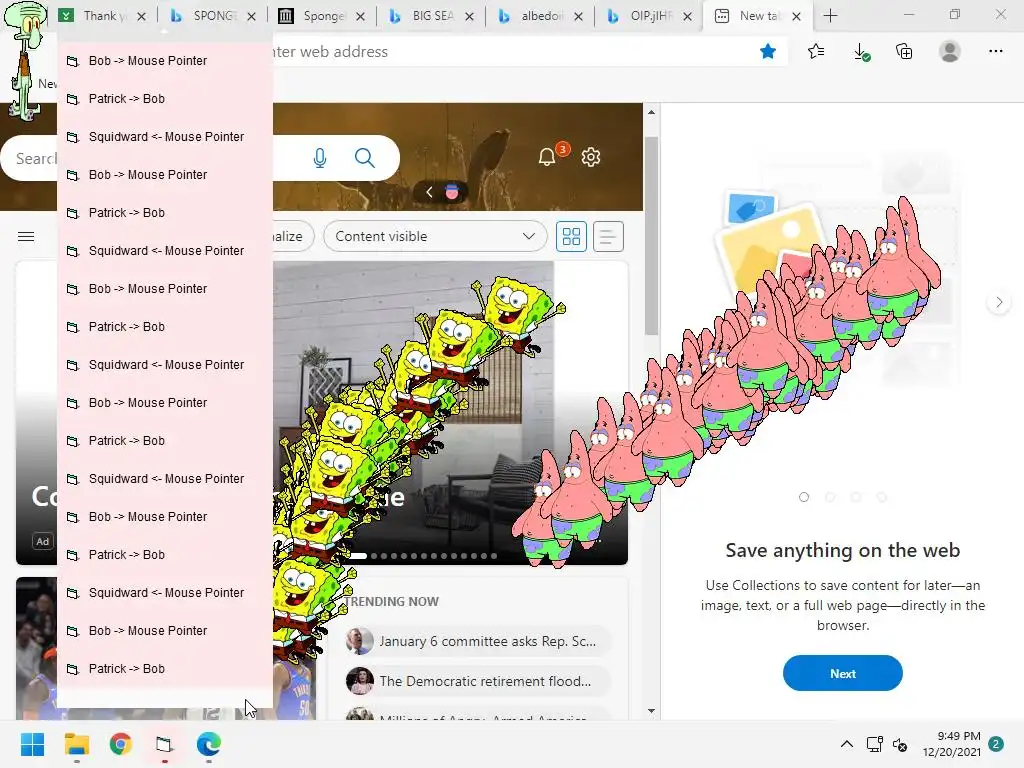Advance Collections intro with right chevron
The height and width of the screenshot is (768, 1024).
[x=999, y=302]
